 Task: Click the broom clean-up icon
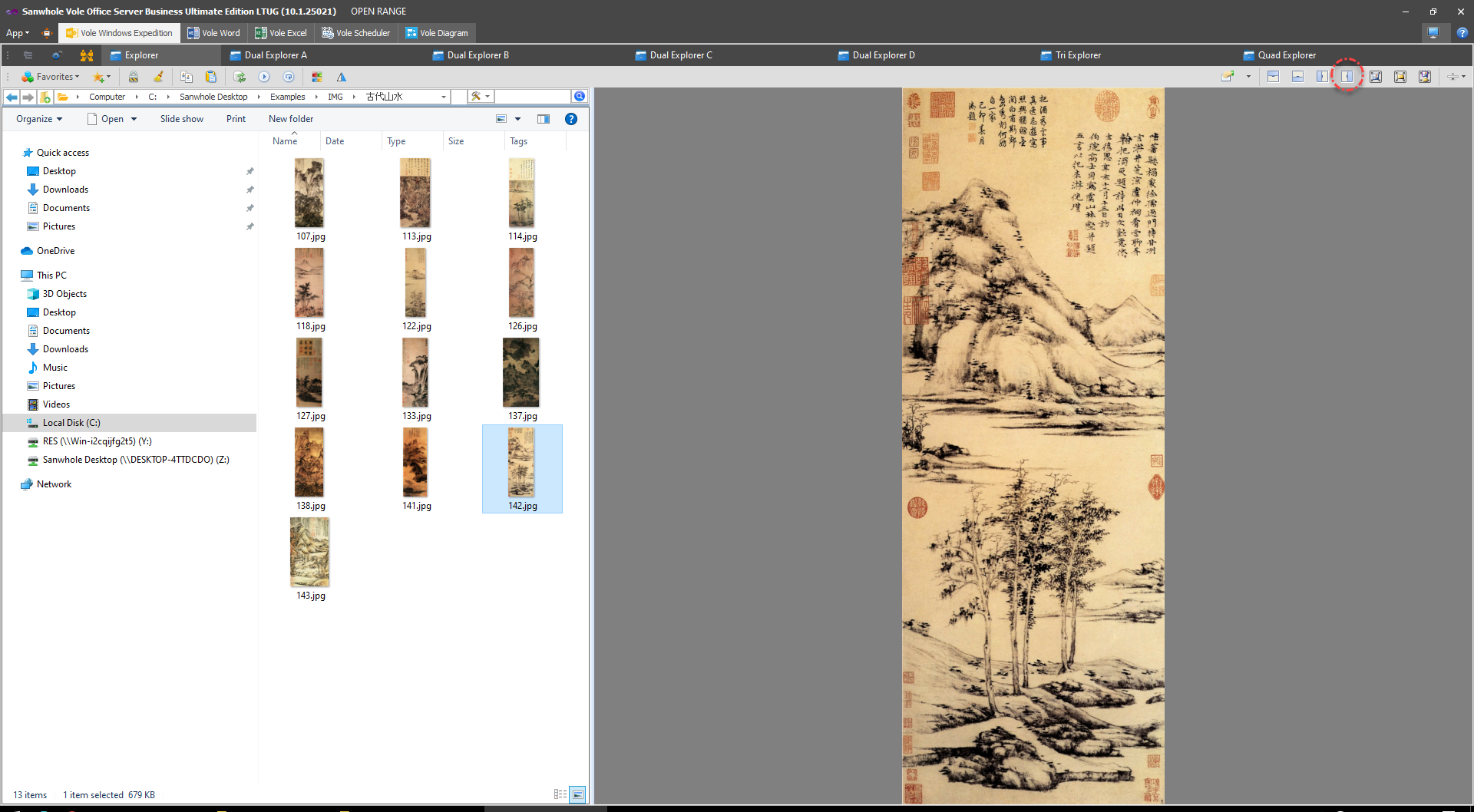pos(158,77)
